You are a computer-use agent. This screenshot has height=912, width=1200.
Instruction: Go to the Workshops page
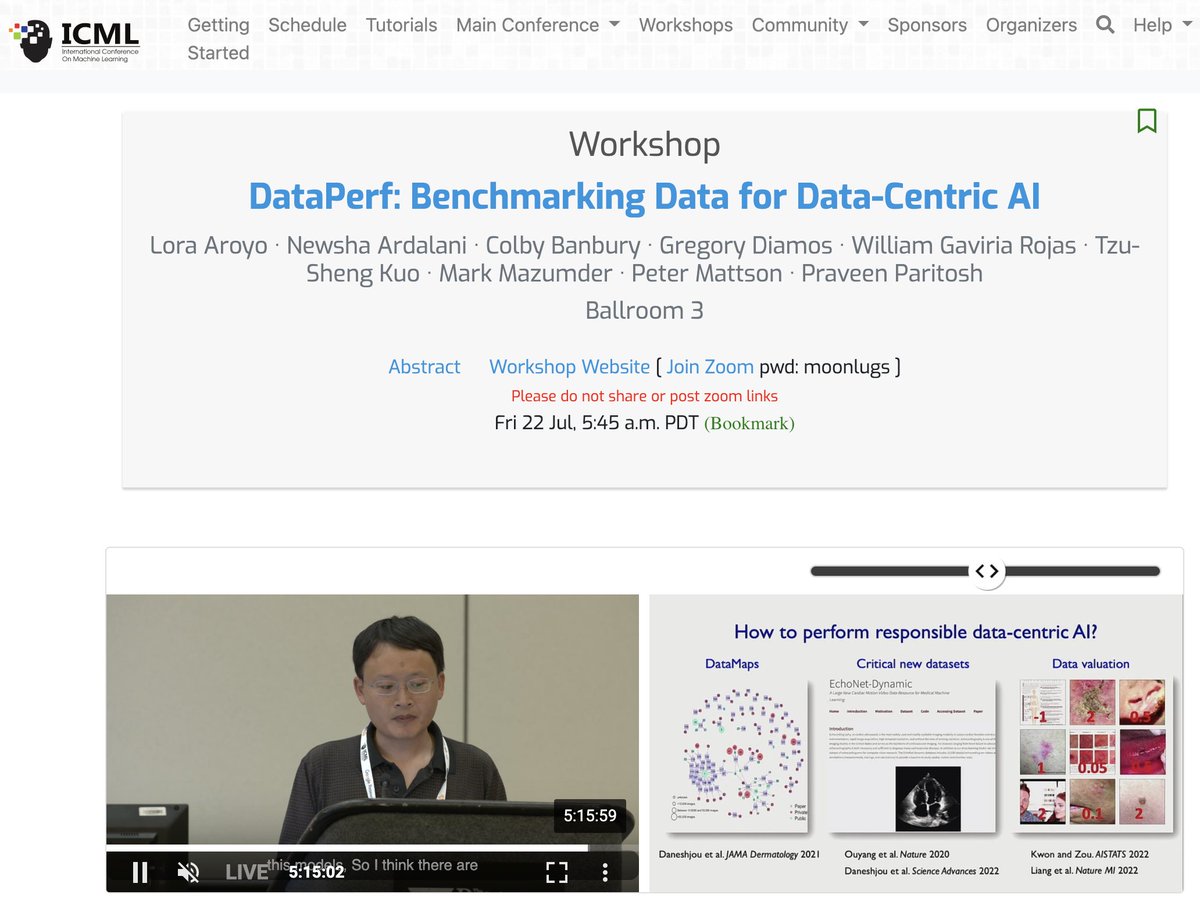click(686, 25)
